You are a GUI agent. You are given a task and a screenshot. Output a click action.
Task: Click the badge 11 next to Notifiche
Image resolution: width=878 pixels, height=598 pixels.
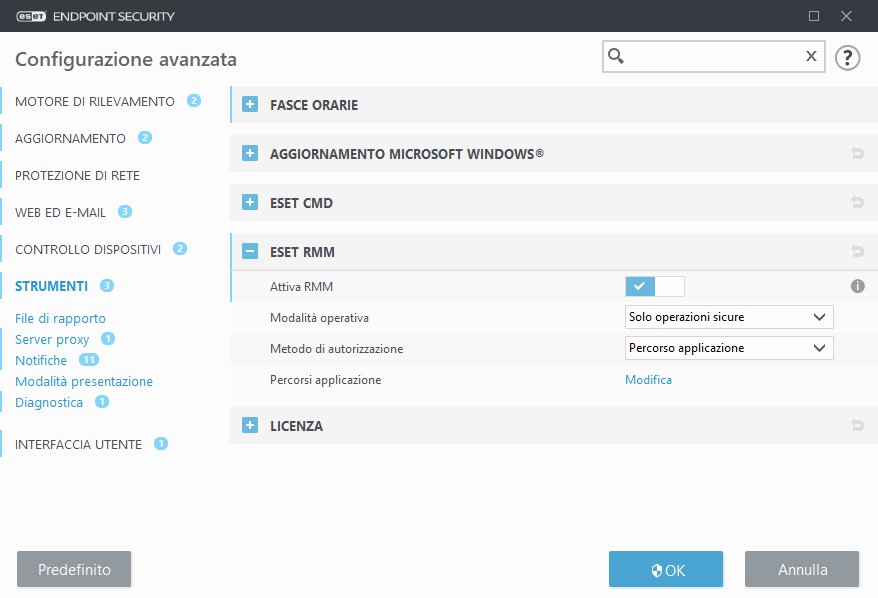click(89, 359)
